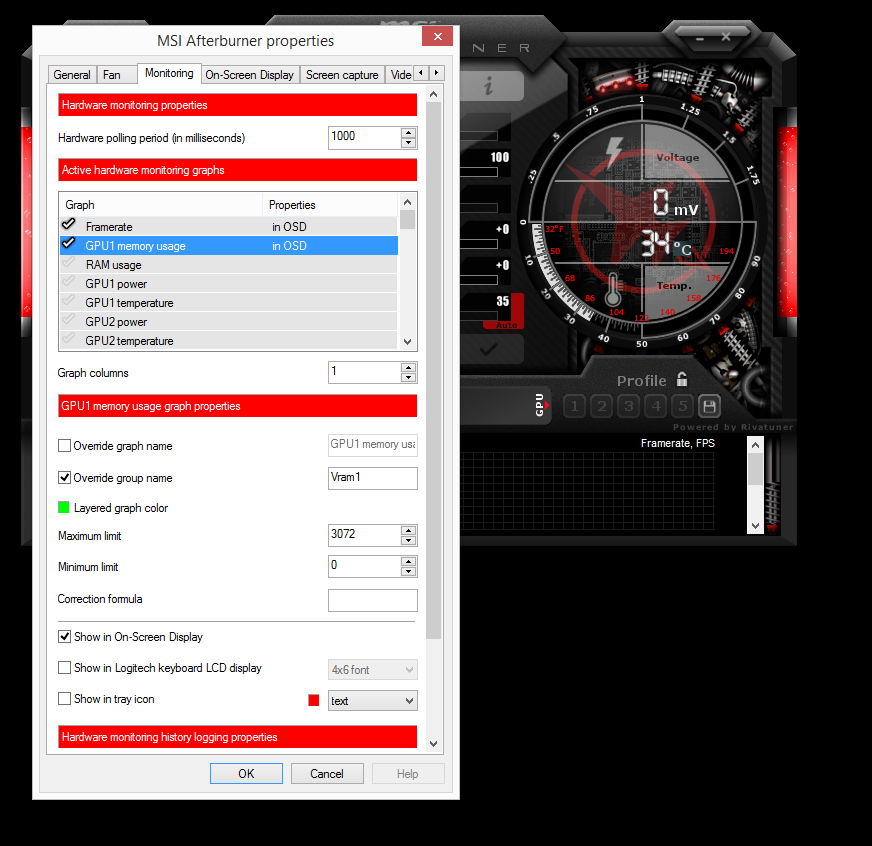Image resolution: width=872 pixels, height=846 pixels.
Task: Click Cancel in properties dialog
Action: [x=327, y=774]
